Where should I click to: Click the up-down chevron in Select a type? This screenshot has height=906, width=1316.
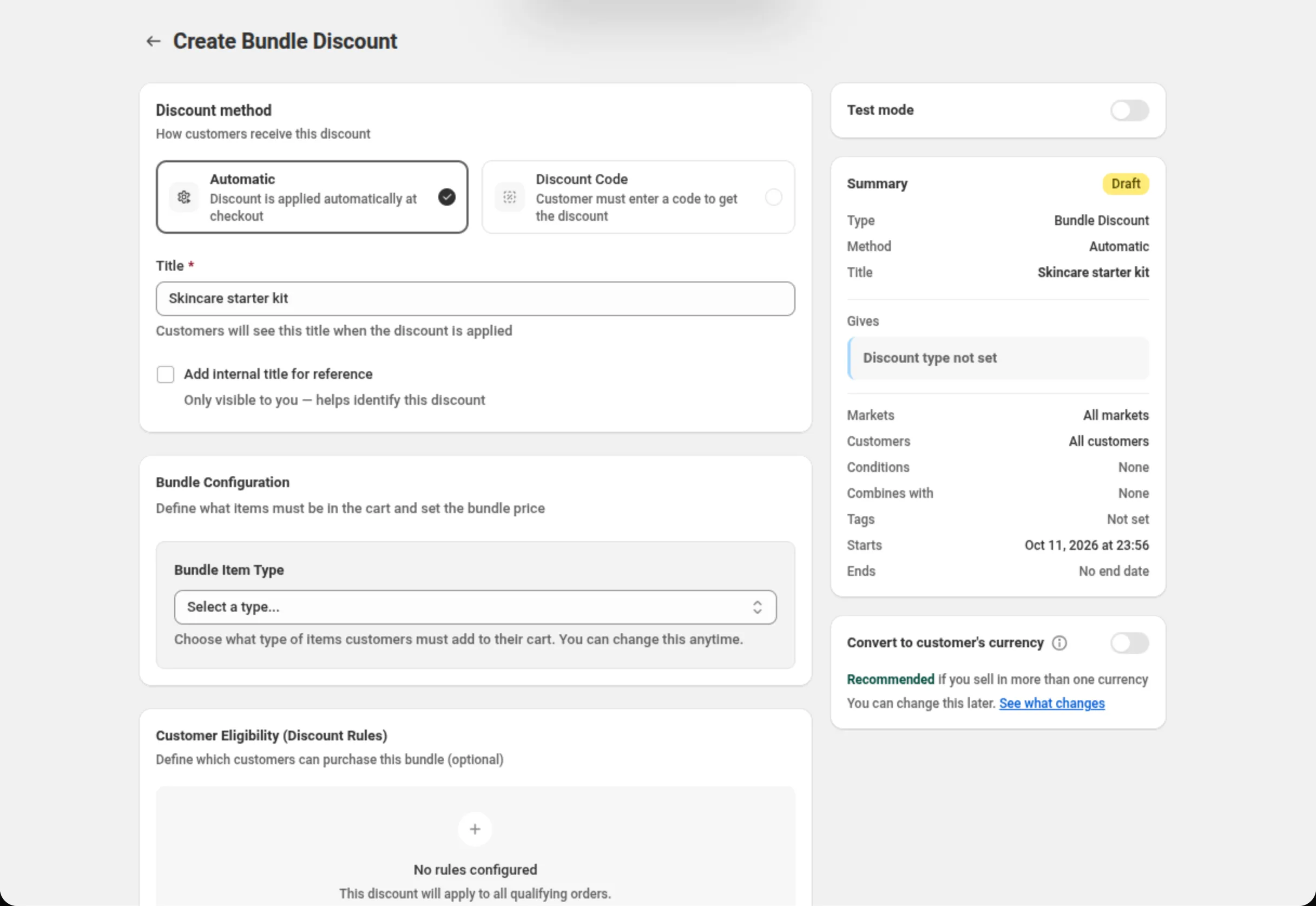tap(757, 607)
